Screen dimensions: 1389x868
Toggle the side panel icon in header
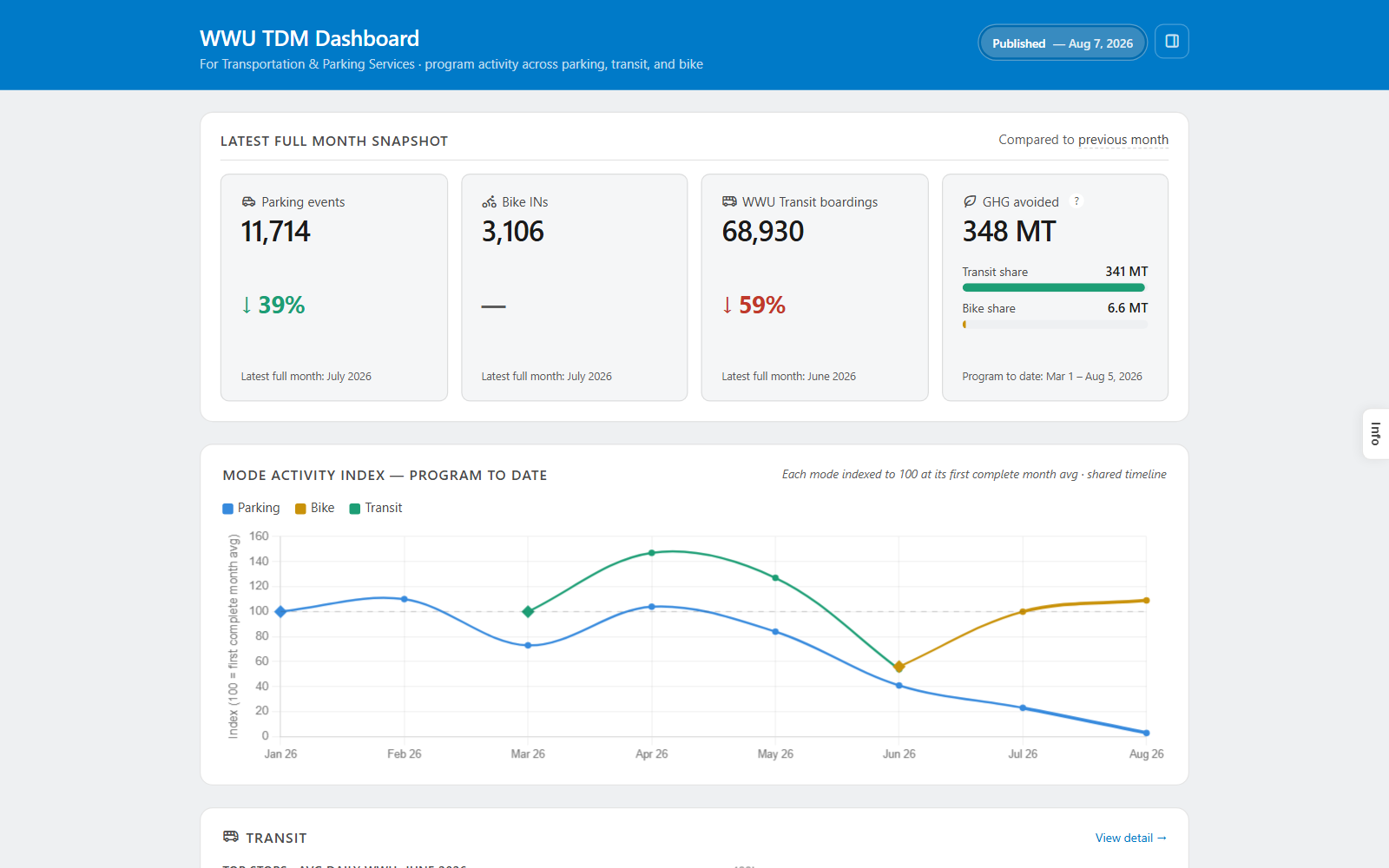(x=1171, y=42)
